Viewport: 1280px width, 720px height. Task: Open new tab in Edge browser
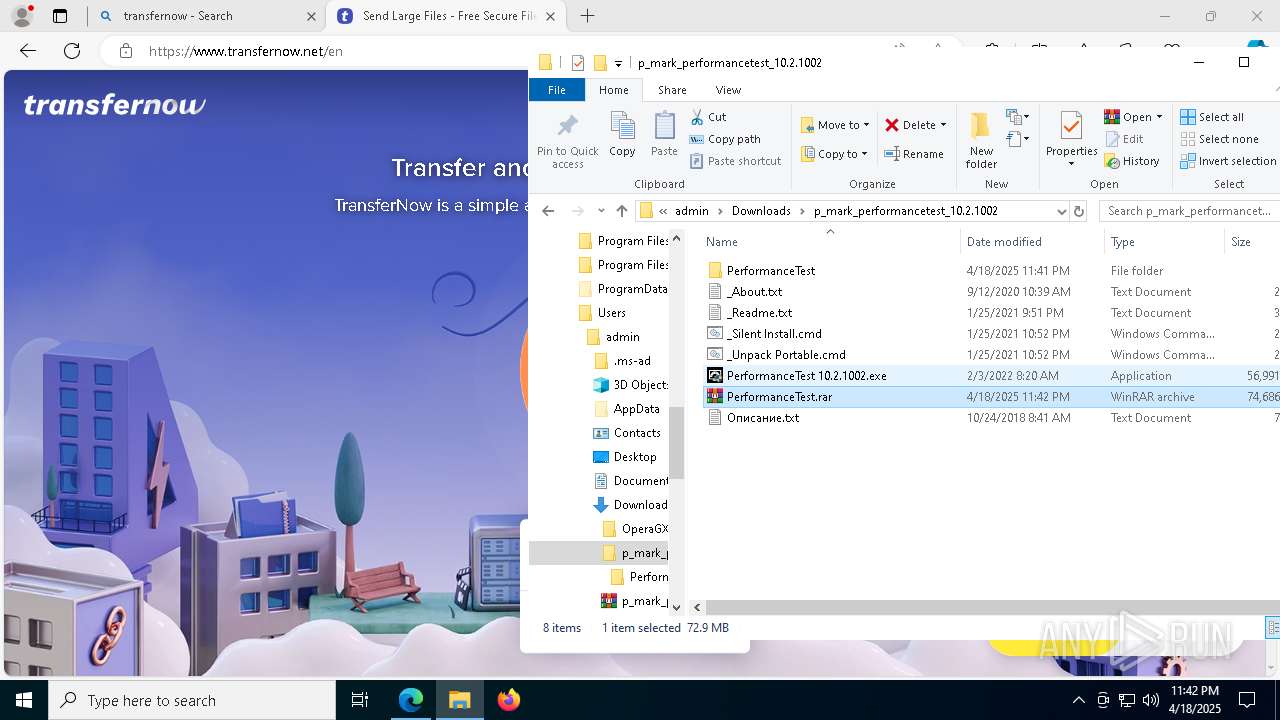(588, 16)
